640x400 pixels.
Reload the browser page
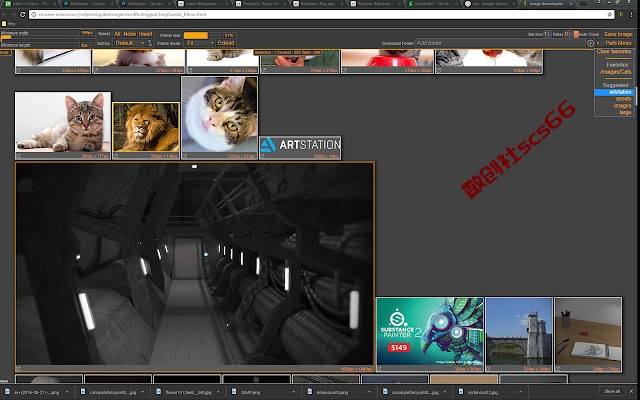[23, 15]
